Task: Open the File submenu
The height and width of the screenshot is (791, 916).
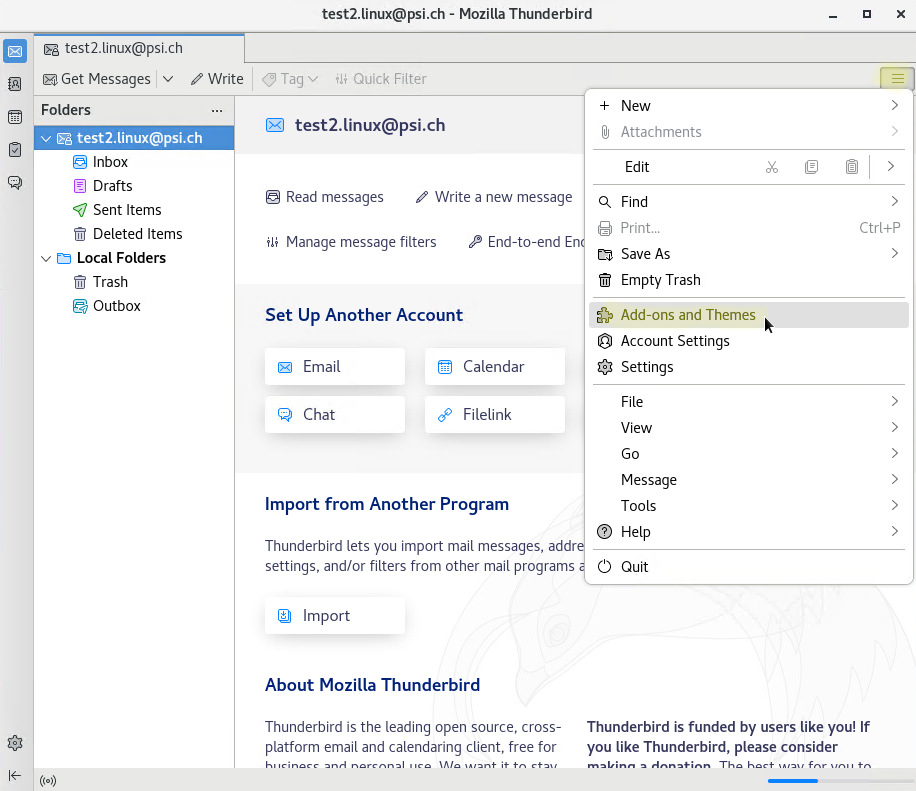Action: pyautogui.click(x=749, y=401)
